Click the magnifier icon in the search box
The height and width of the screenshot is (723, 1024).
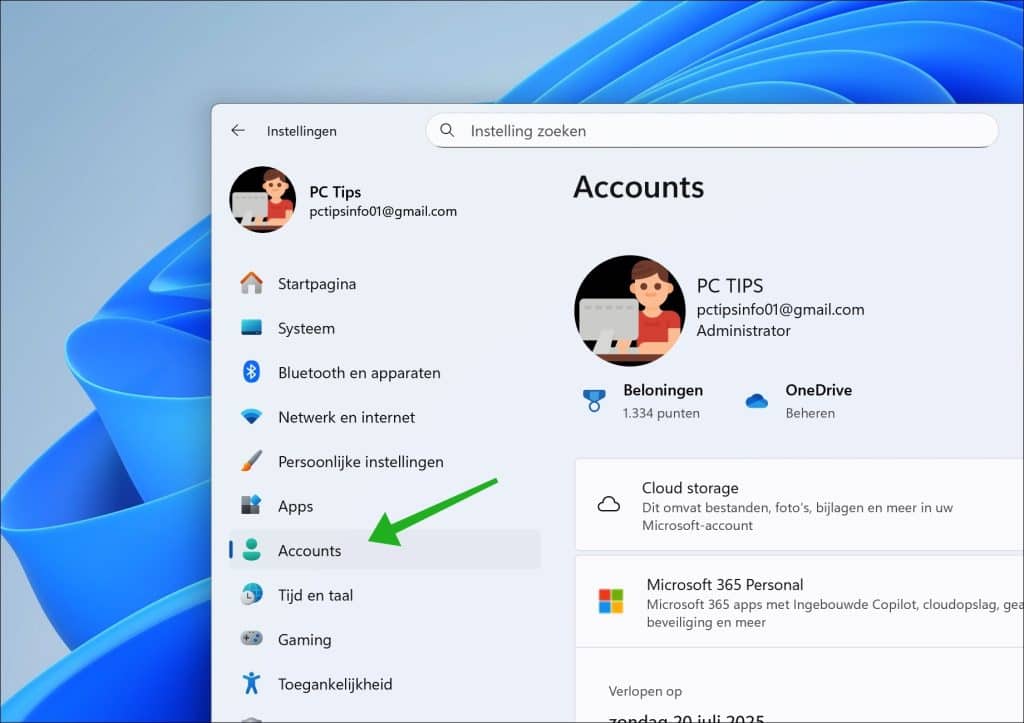pyautogui.click(x=447, y=131)
